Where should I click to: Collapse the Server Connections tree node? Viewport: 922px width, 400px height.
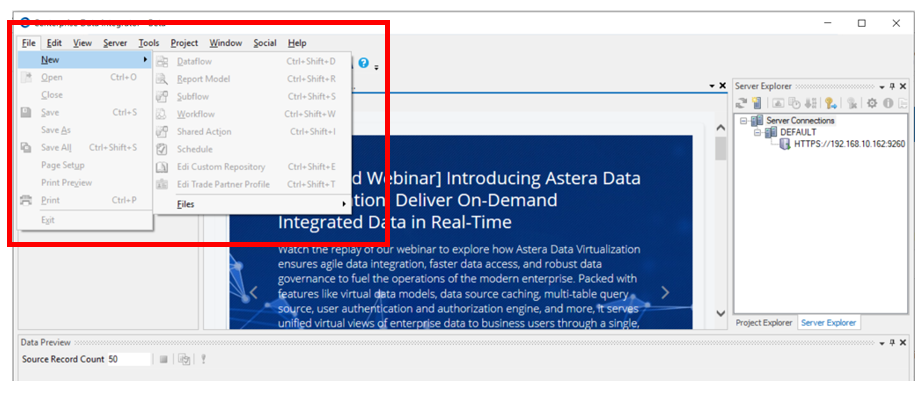pyautogui.click(x=744, y=120)
